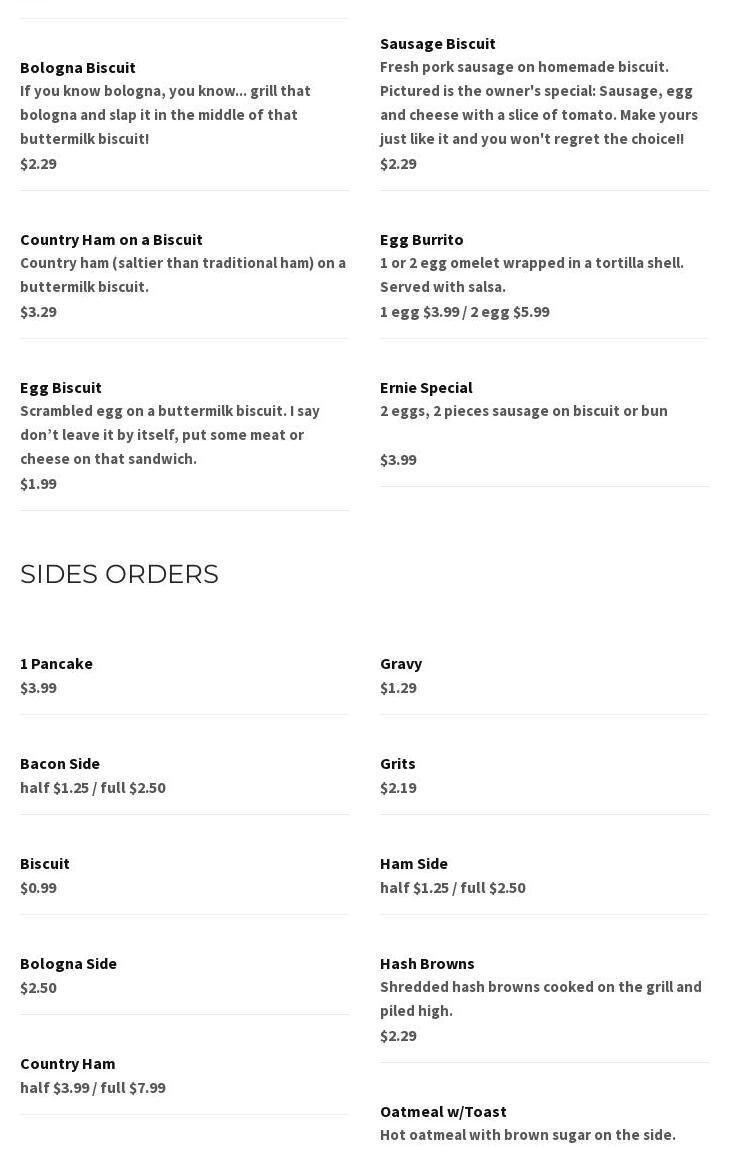Click the Country Ham half/full price text
The height and width of the screenshot is (1149, 750).
pyautogui.click(x=93, y=1087)
